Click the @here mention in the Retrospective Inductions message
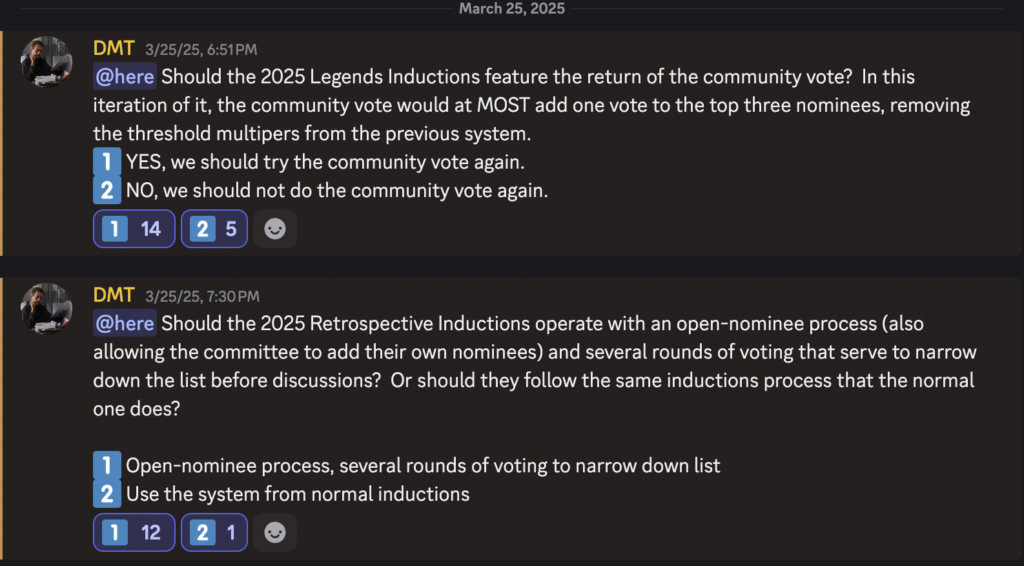Viewport: 1024px width, 566px height. click(x=125, y=323)
